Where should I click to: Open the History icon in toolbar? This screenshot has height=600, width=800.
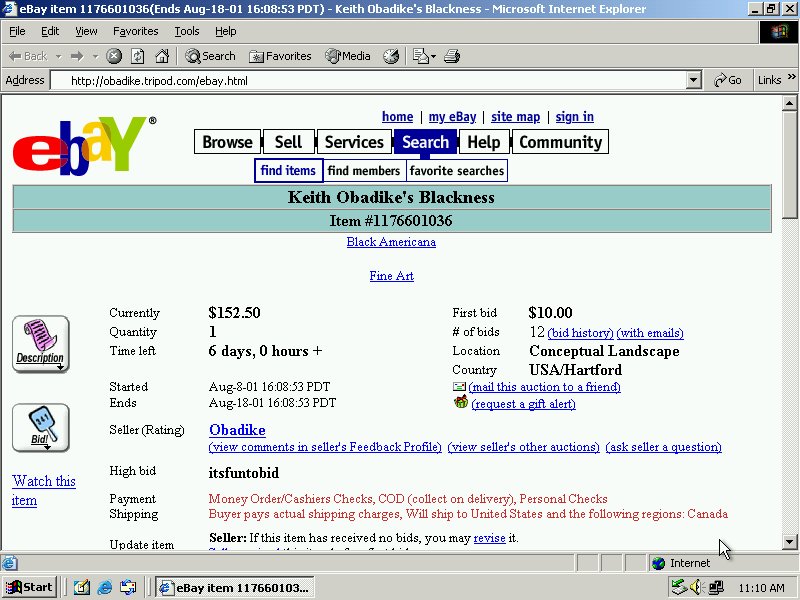(391, 56)
